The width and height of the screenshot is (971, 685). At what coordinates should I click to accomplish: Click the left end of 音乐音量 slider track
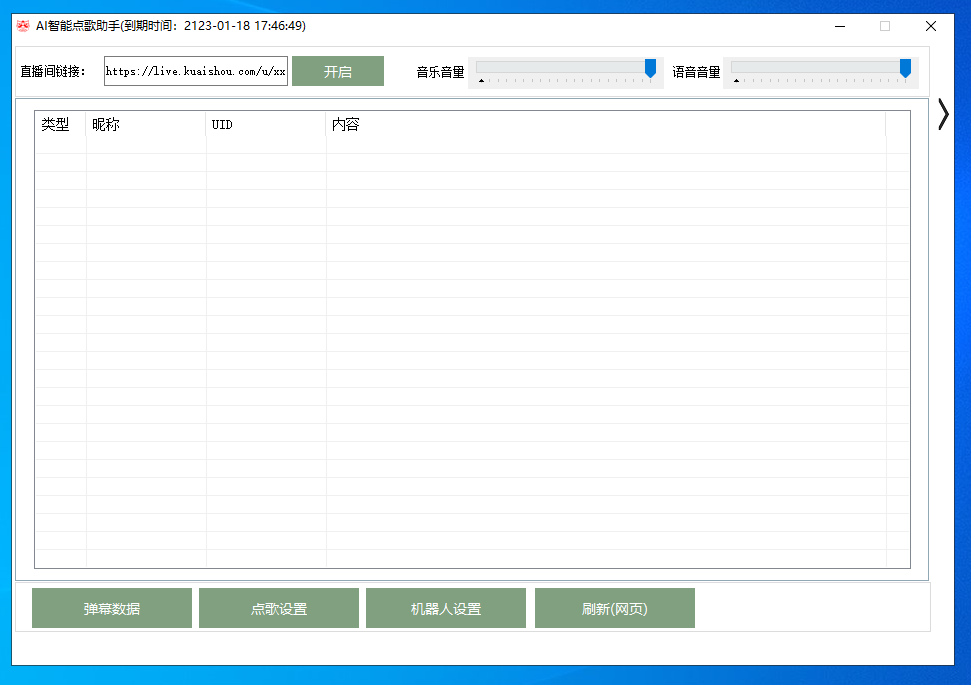point(482,67)
